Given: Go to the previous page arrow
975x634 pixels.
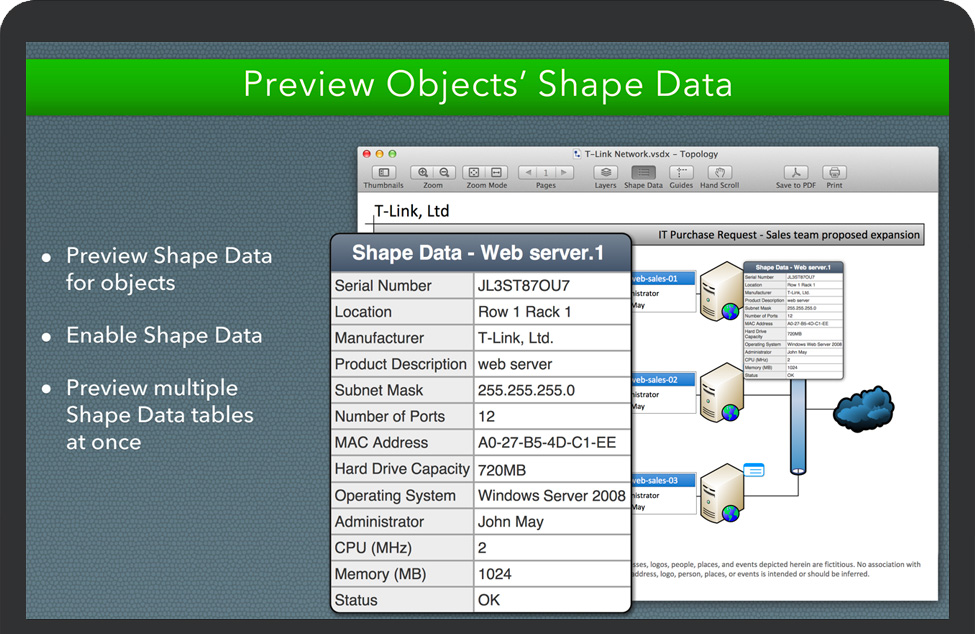Looking at the screenshot, I should pos(526,173).
